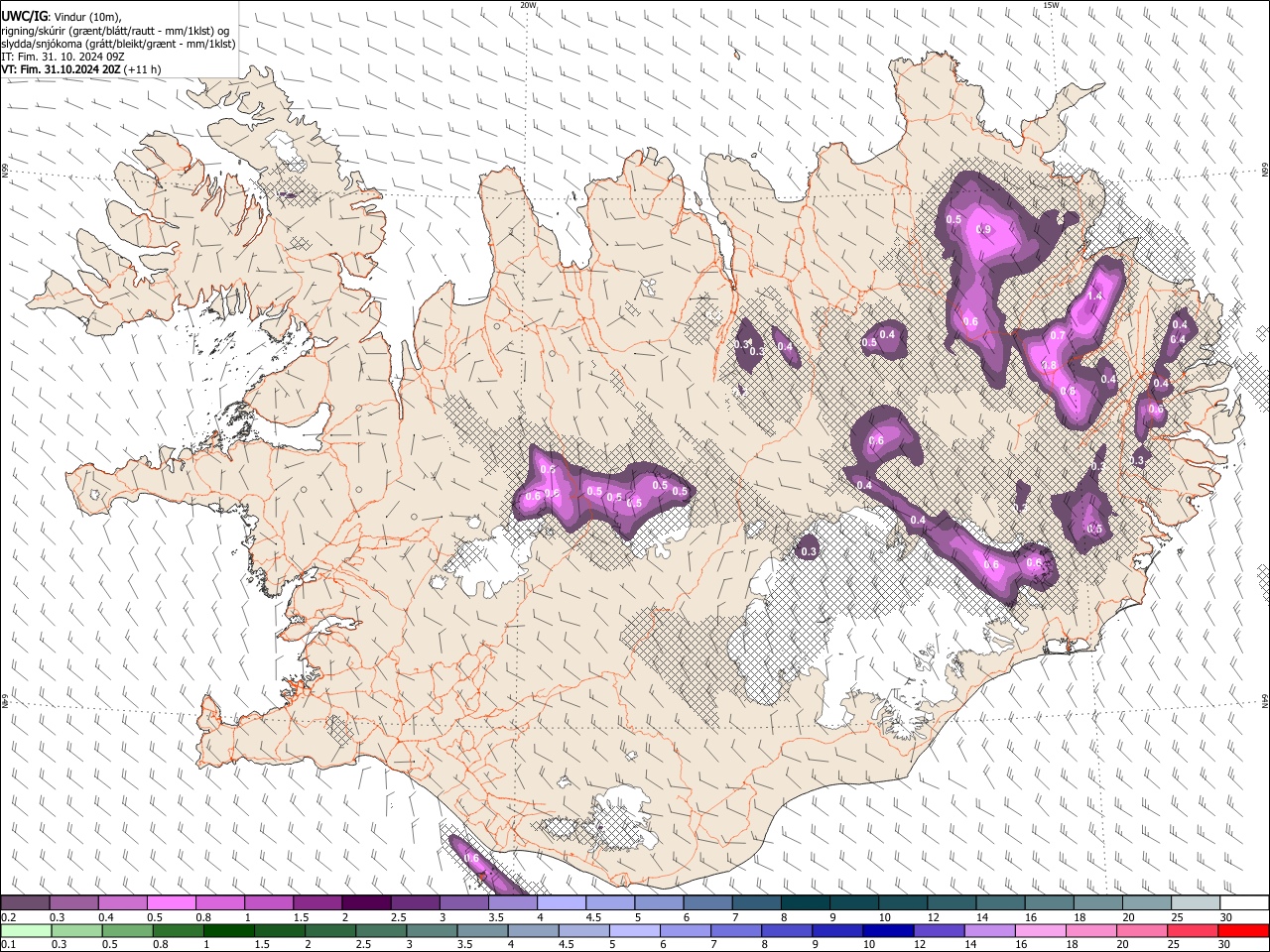Click the light pink 16 rain scale swatch

[x=1041, y=930]
